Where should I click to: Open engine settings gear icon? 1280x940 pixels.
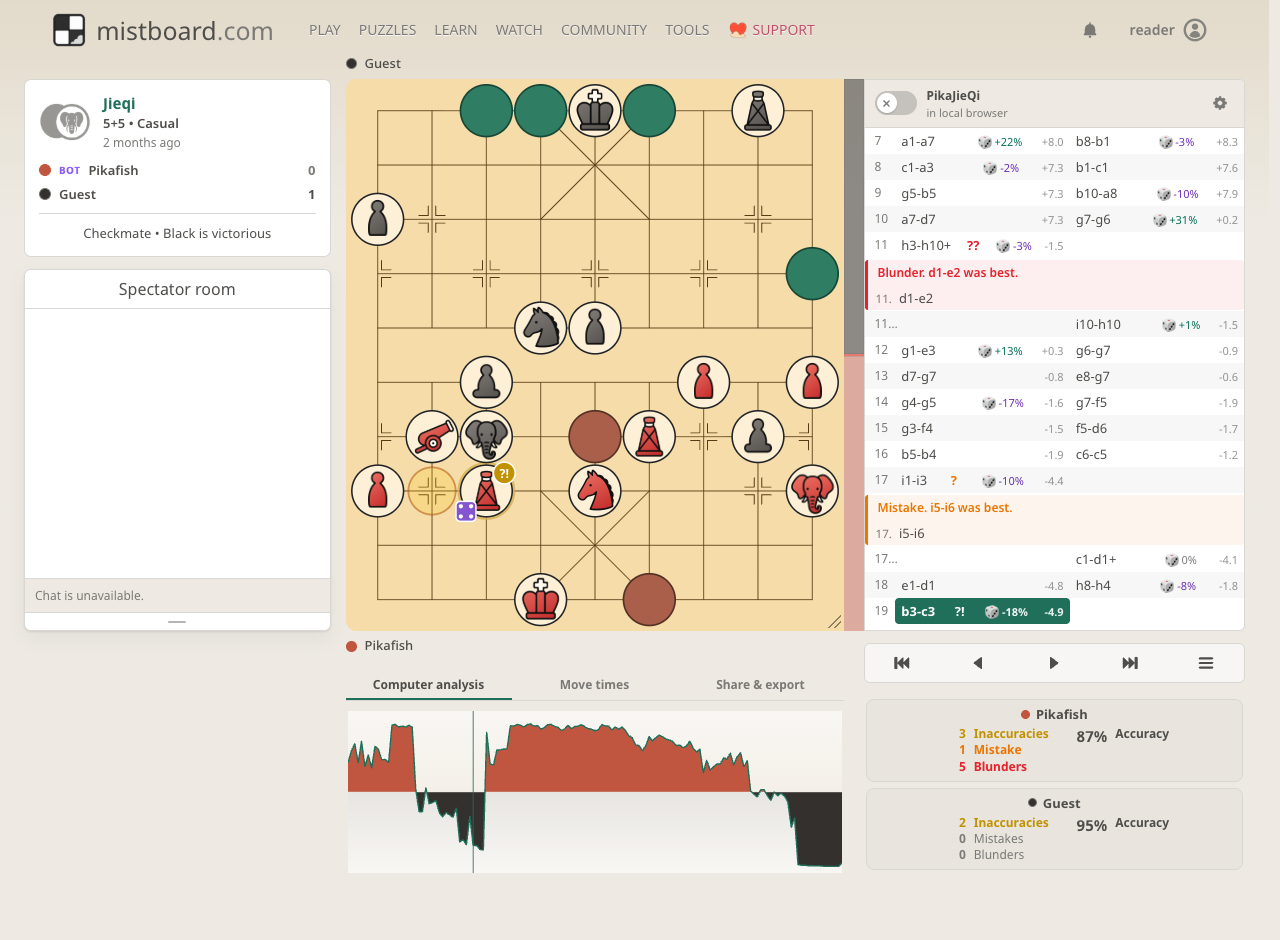click(x=1220, y=103)
